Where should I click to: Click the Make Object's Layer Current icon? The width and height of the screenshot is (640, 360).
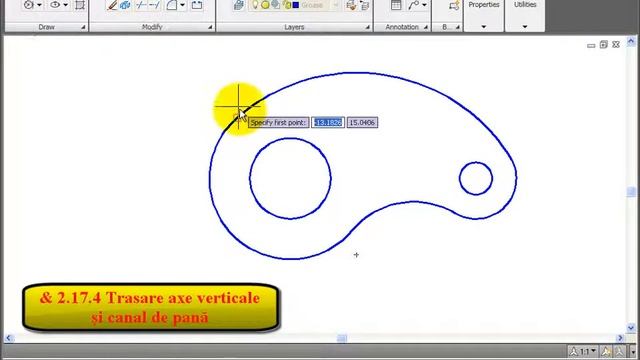pos(351,5)
